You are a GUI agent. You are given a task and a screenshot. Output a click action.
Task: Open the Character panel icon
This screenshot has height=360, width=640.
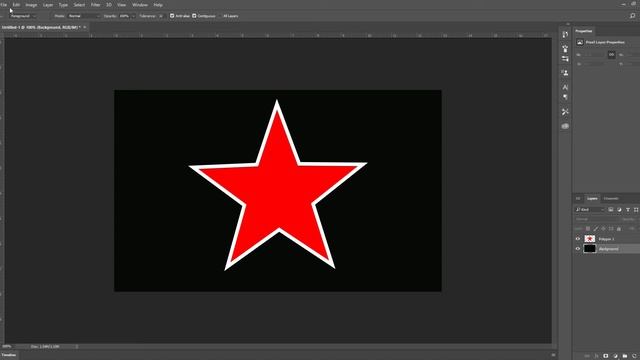click(565, 87)
